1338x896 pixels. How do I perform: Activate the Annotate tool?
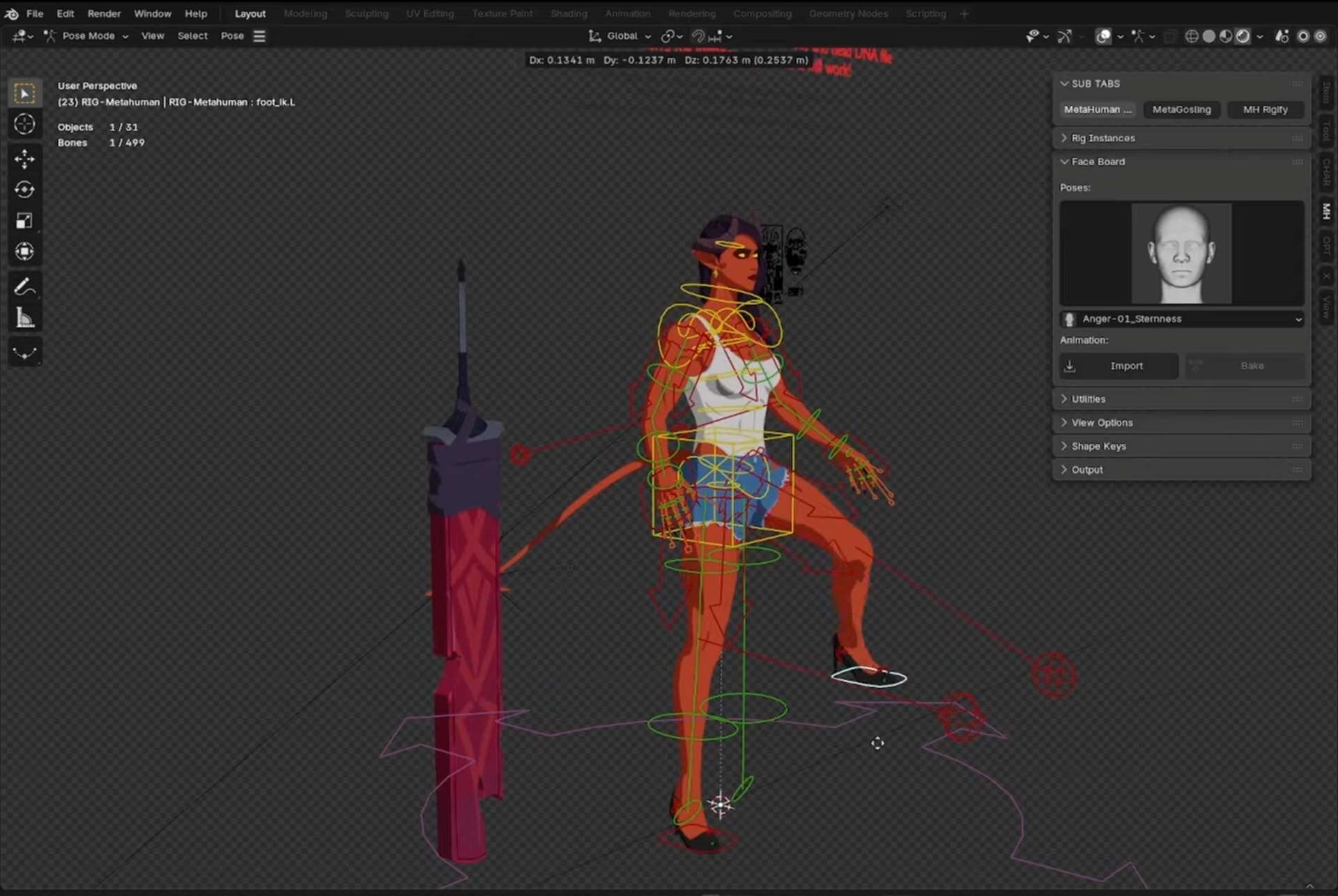pyautogui.click(x=24, y=286)
